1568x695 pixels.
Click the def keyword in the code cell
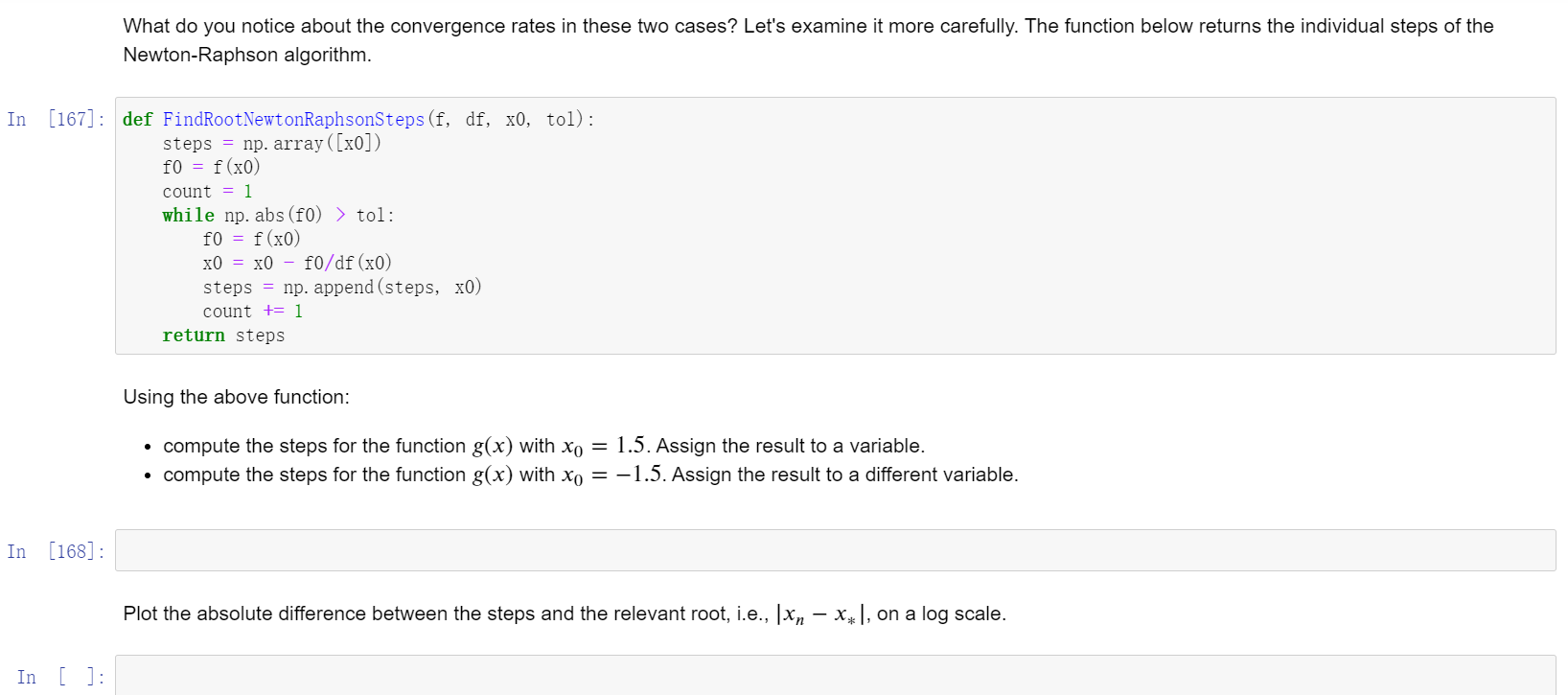137,119
